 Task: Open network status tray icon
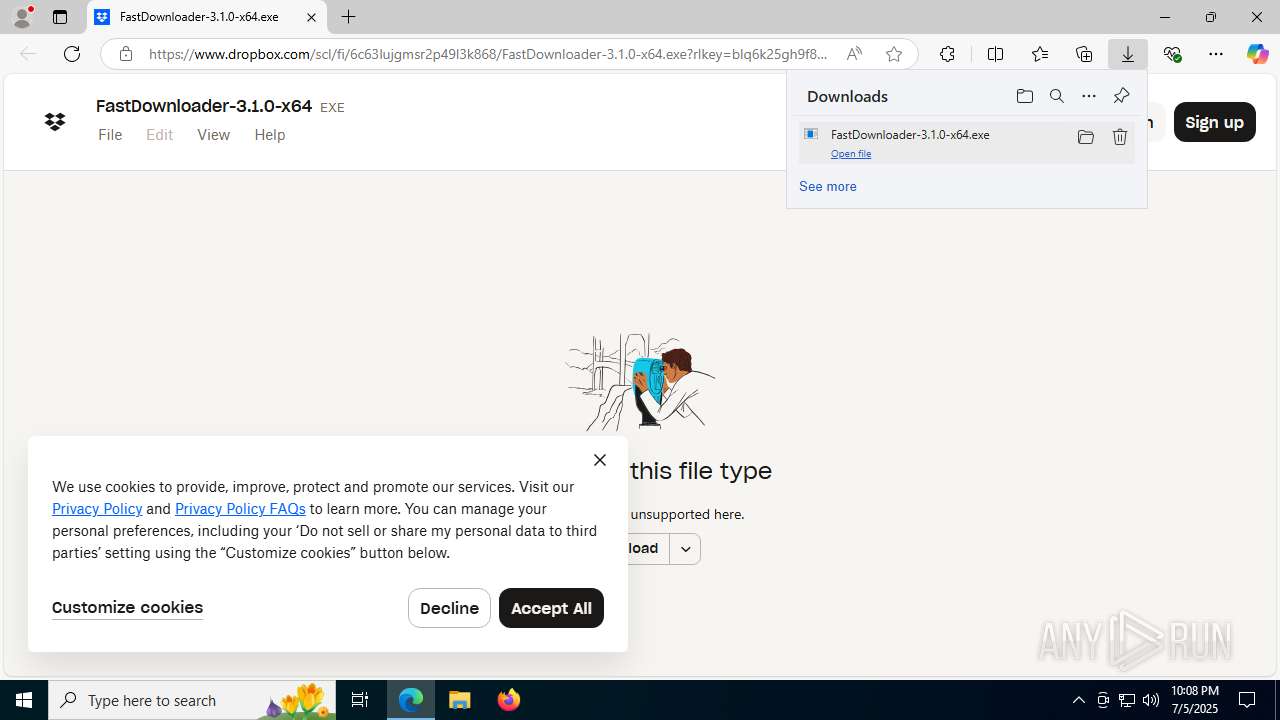(1127, 700)
